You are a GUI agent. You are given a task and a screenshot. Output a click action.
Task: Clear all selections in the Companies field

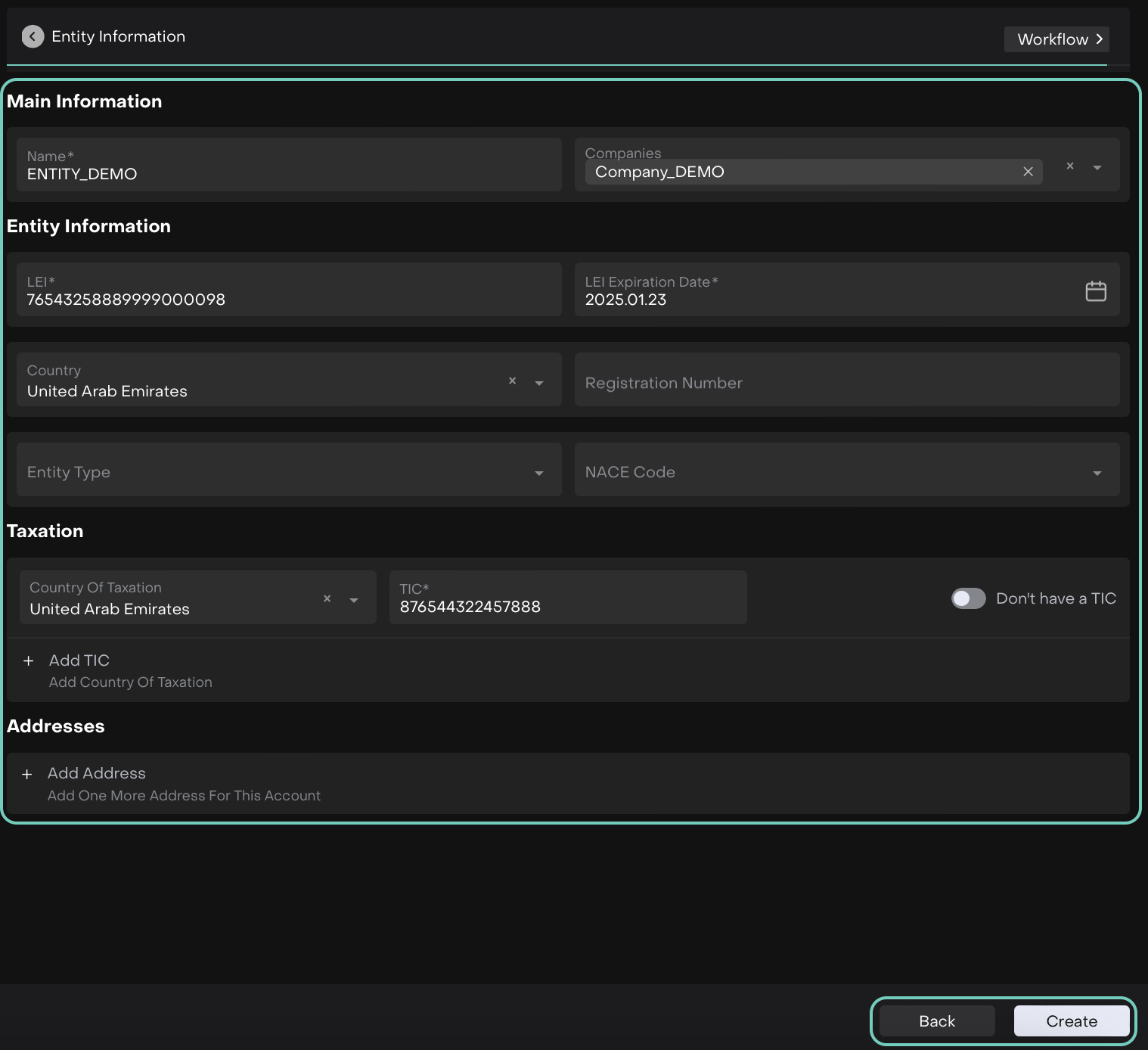(x=1069, y=166)
